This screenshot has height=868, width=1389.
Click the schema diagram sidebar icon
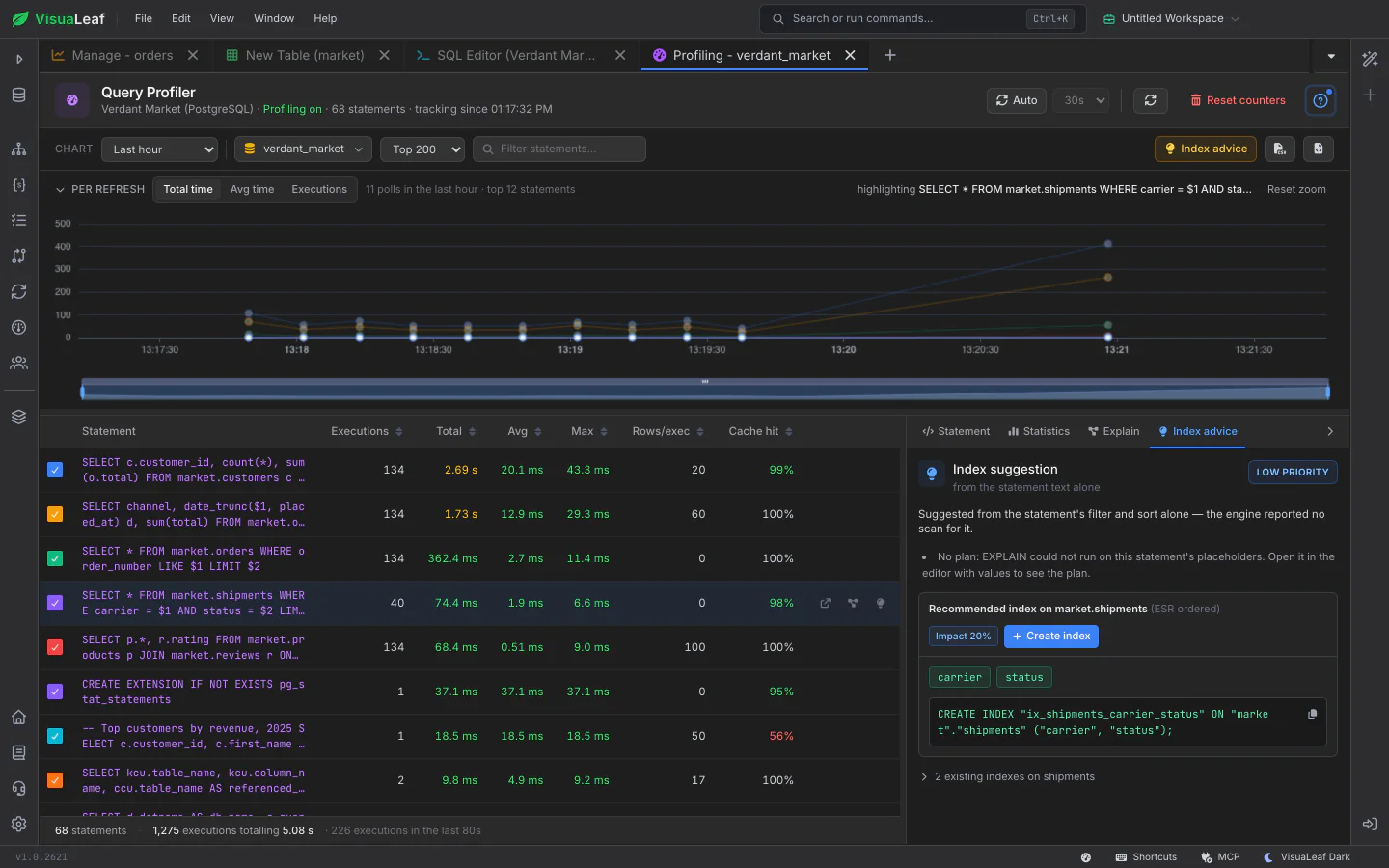[18, 149]
